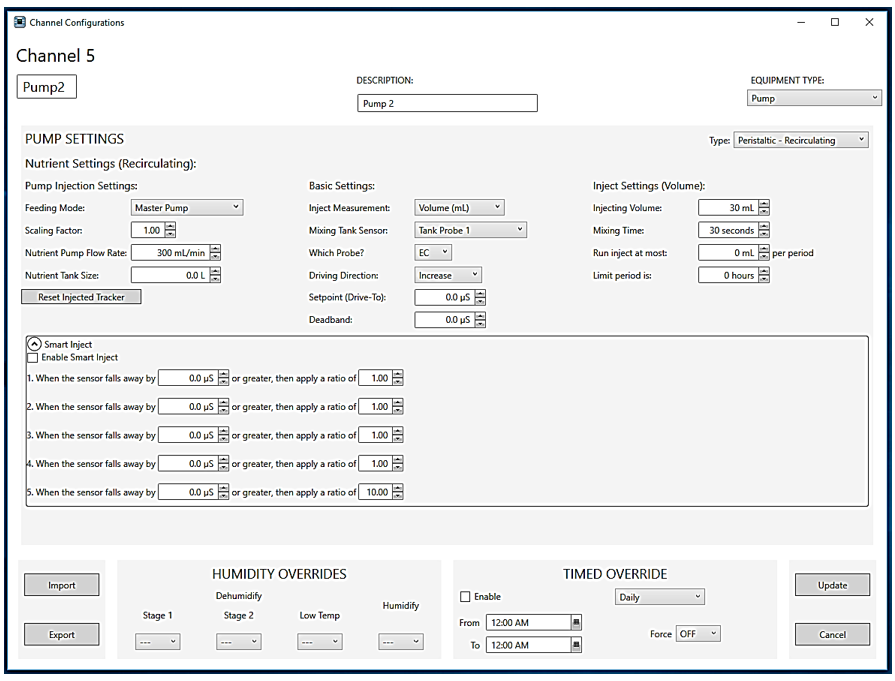Adjust Smart Inject rule 1 ratio stepper
Viewport: 895px width, 681px height.
[x=398, y=378]
